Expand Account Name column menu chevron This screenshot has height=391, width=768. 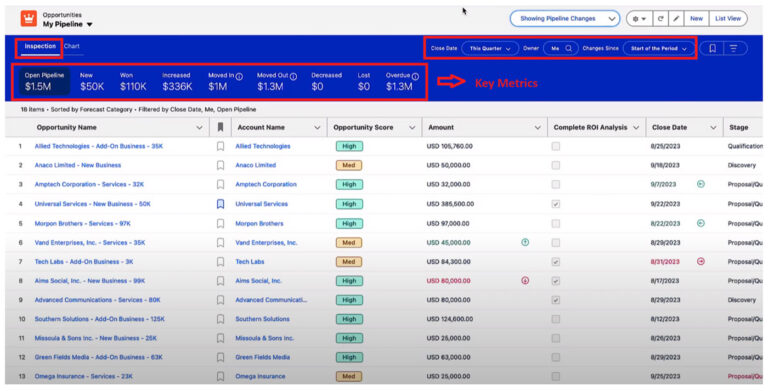coord(317,127)
